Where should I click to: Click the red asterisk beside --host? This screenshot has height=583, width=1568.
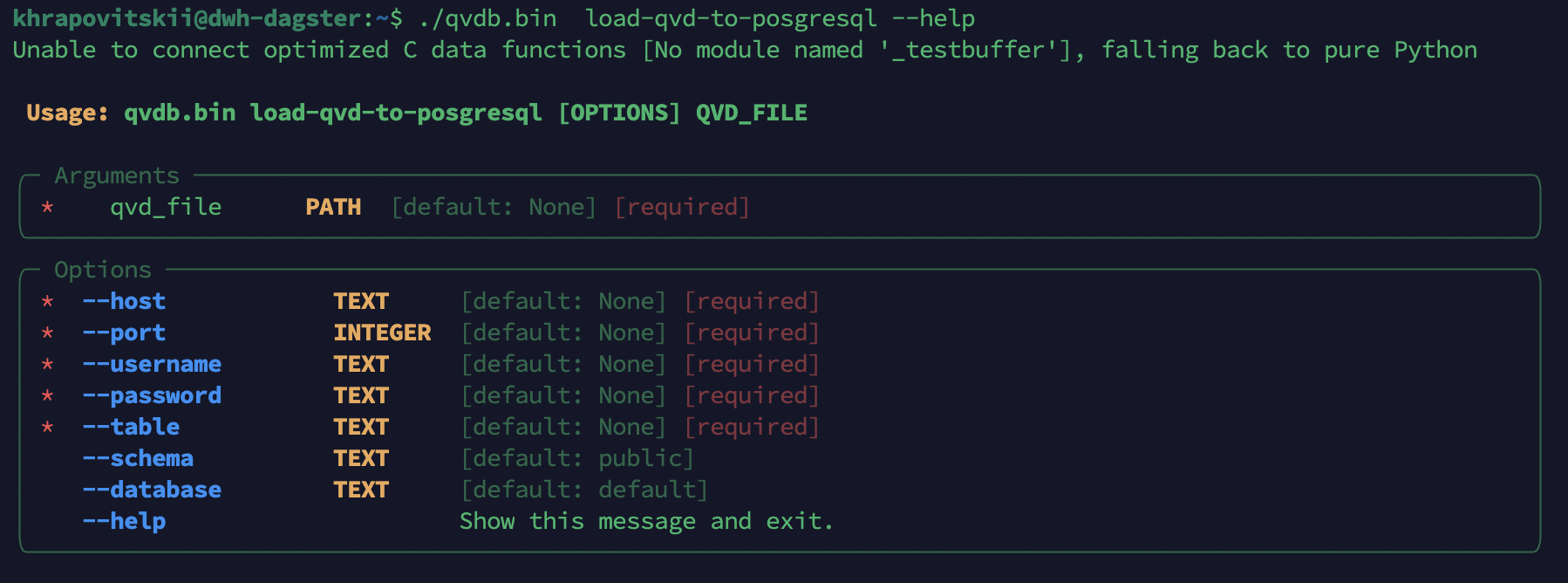point(48,302)
